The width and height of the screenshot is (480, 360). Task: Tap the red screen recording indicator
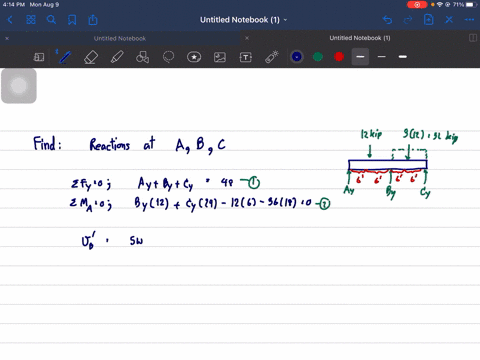pyautogui.click(x=417, y=5)
